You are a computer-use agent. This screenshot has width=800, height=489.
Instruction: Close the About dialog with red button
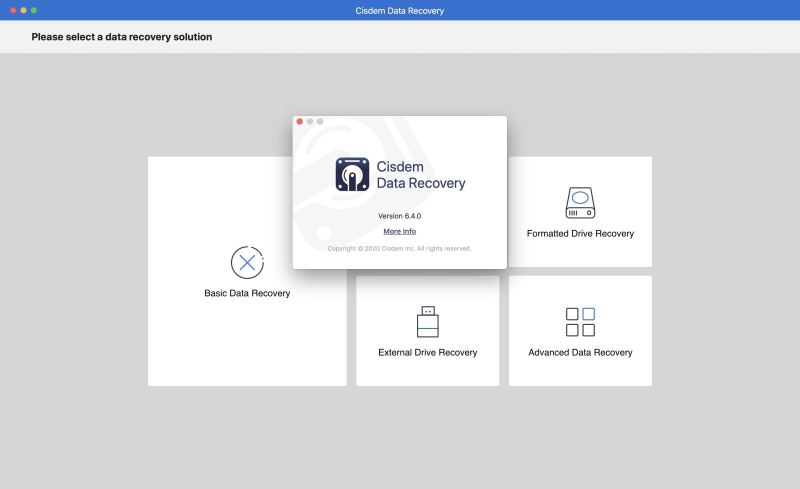[299, 121]
